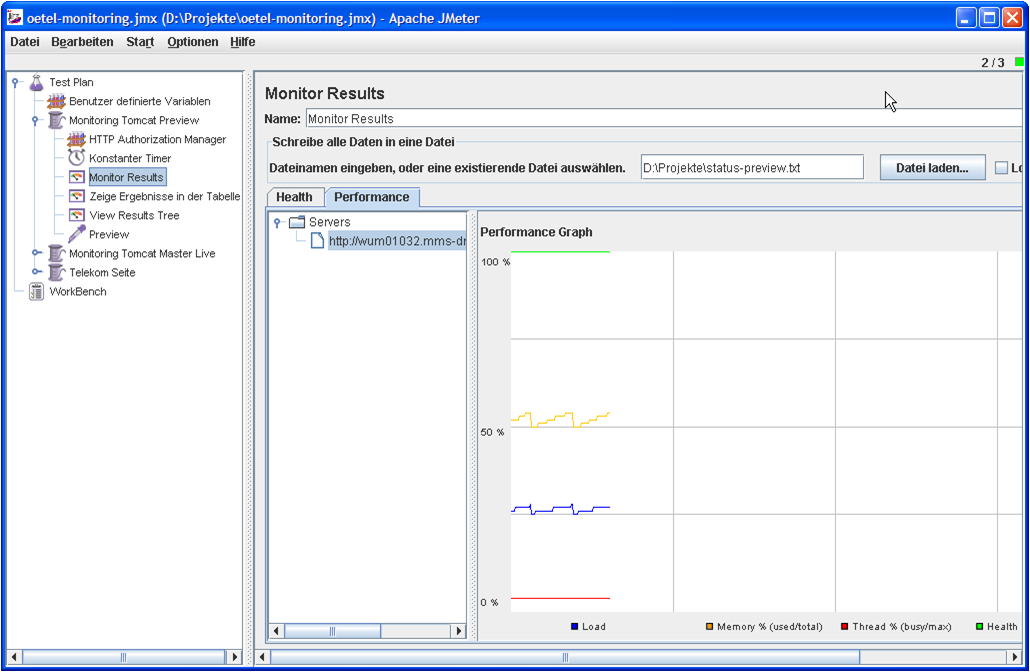Collapse the Monitoring Tomcat Preview node
Screen dimensions: 1030x672
tap(37, 121)
